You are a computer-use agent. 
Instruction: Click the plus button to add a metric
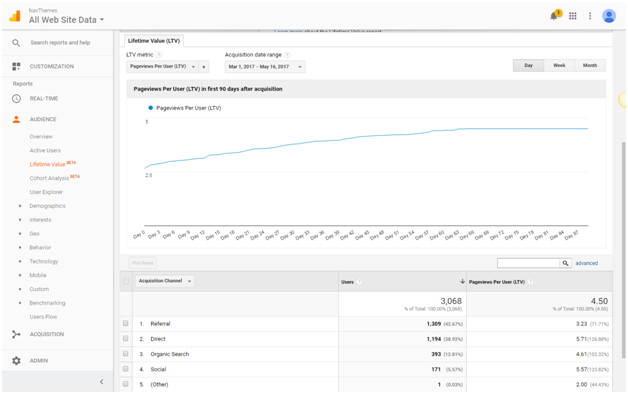[204, 66]
